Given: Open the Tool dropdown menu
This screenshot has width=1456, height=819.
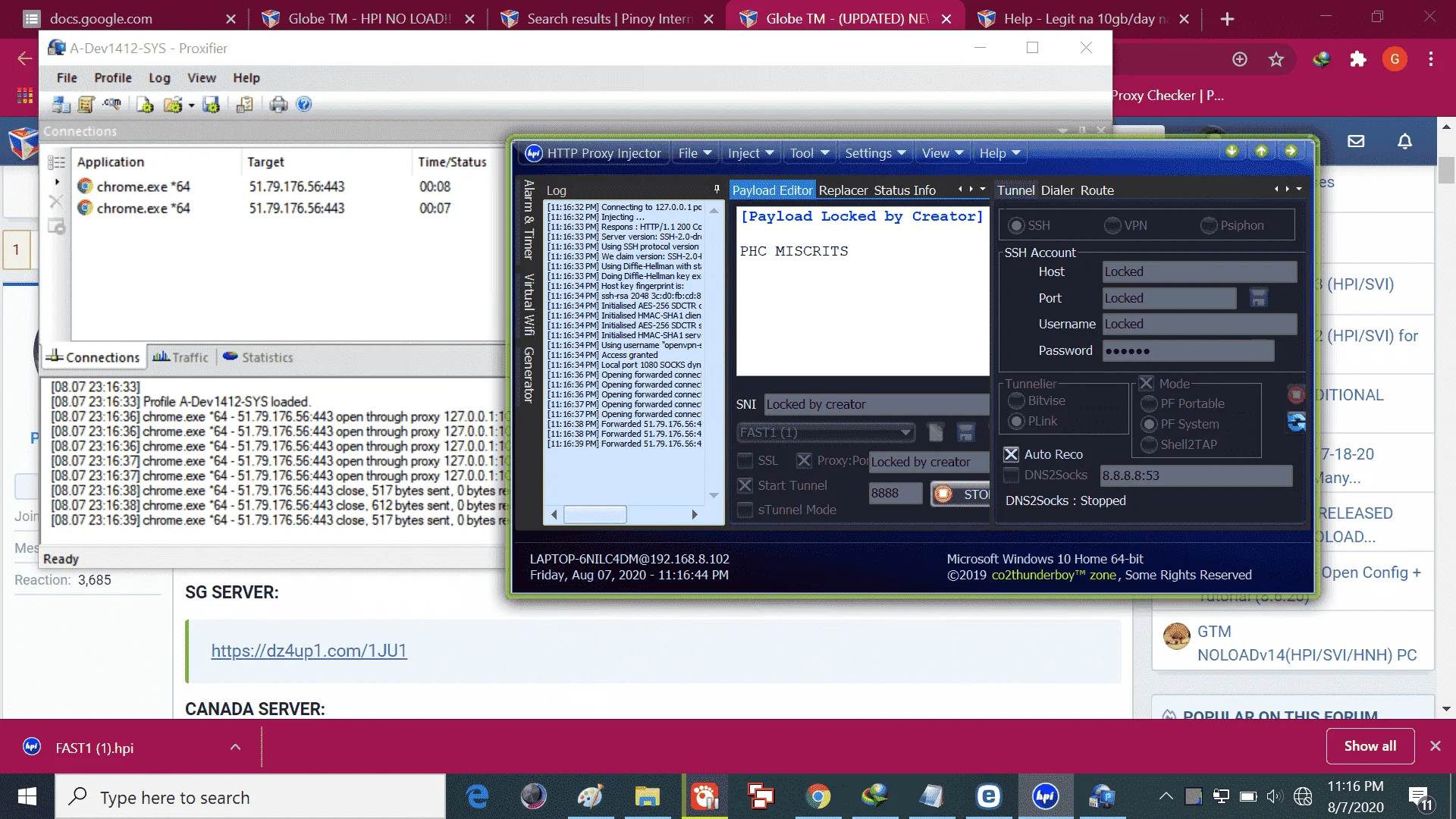Looking at the screenshot, I should coord(809,153).
